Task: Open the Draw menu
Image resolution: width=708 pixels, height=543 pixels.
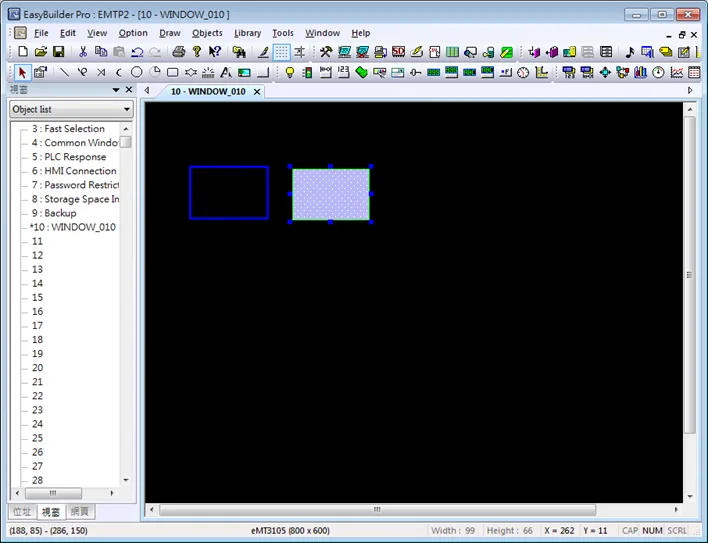Action: (x=170, y=33)
